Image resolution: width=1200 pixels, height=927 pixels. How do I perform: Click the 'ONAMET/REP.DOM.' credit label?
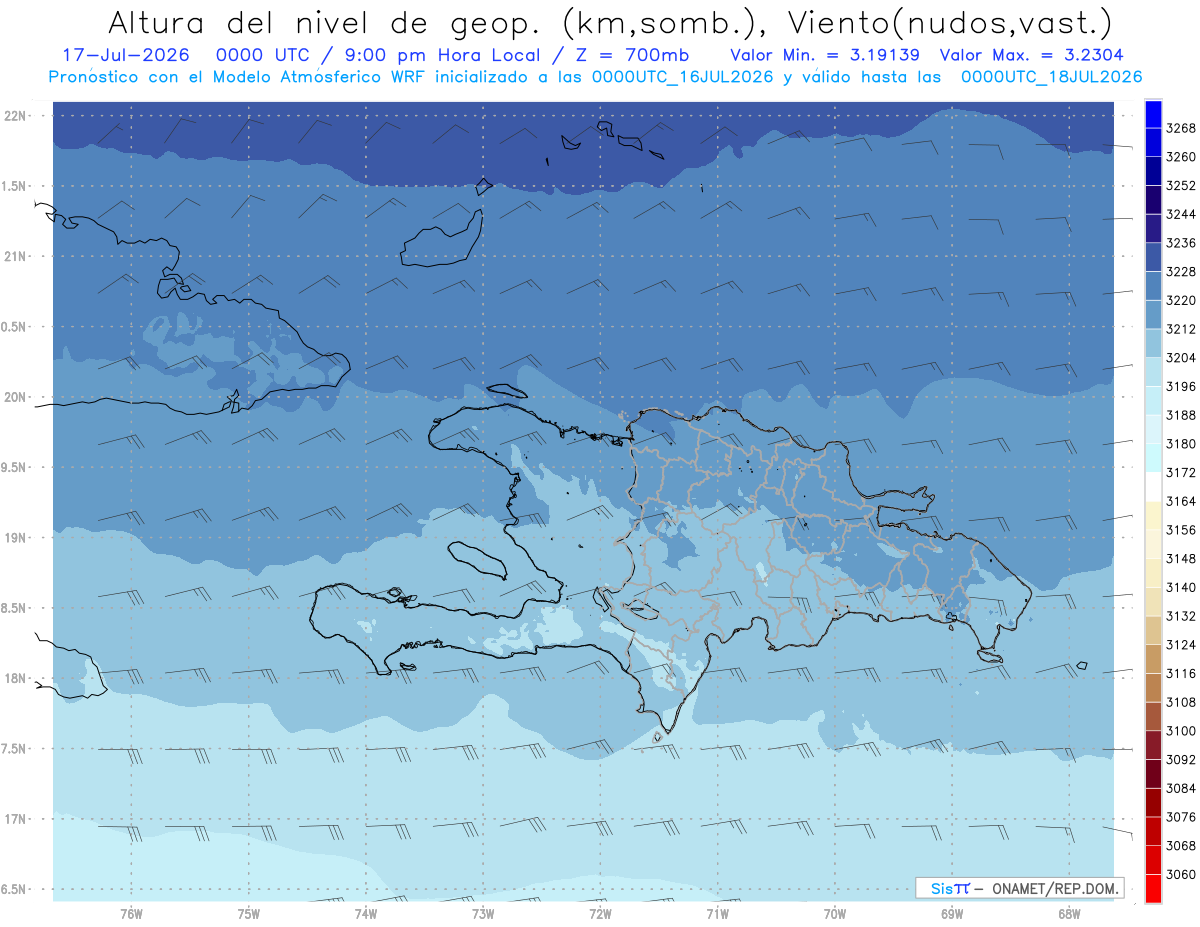(1056, 888)
